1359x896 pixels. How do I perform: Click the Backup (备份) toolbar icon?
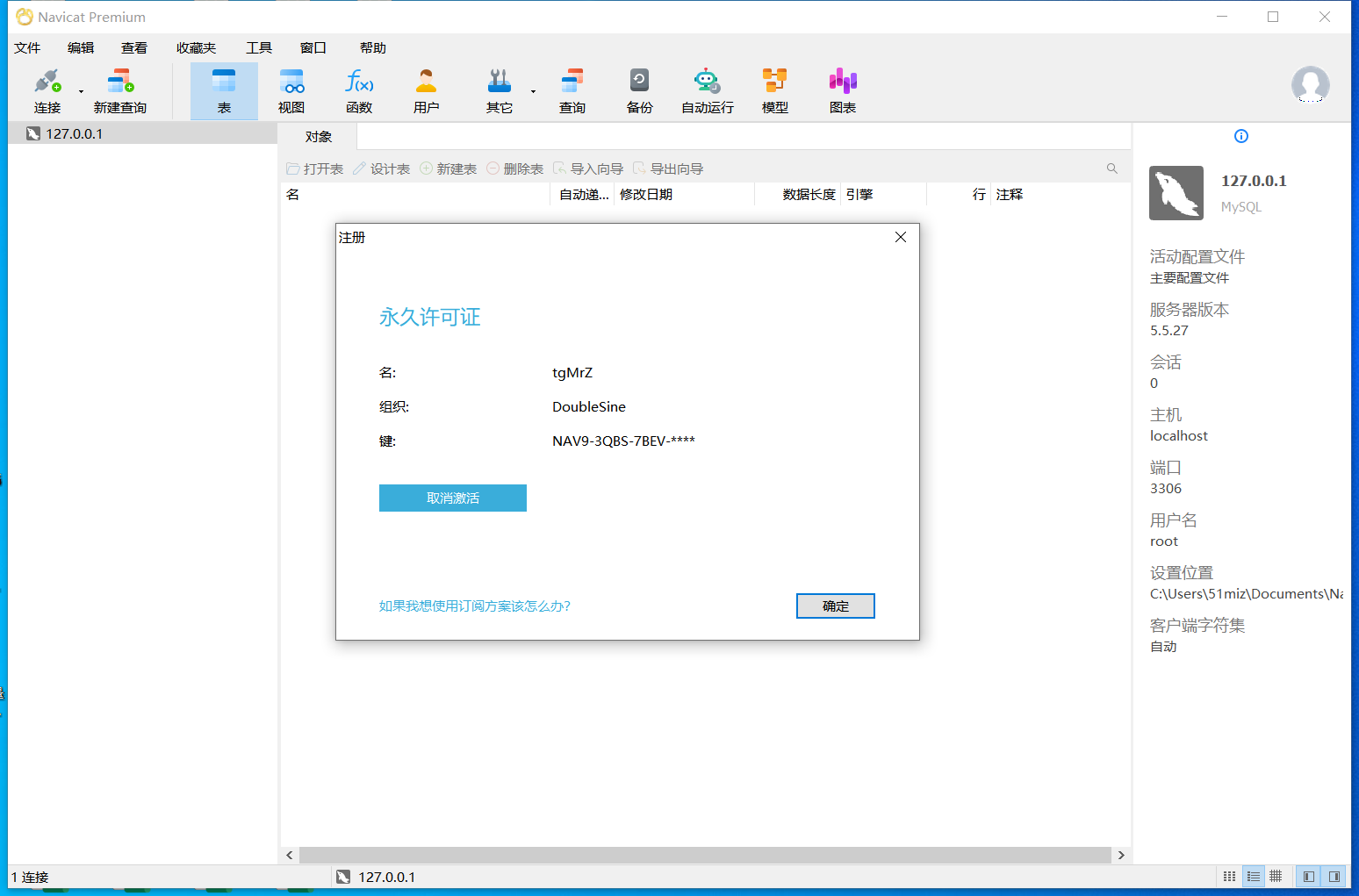(x=640, y=90)
